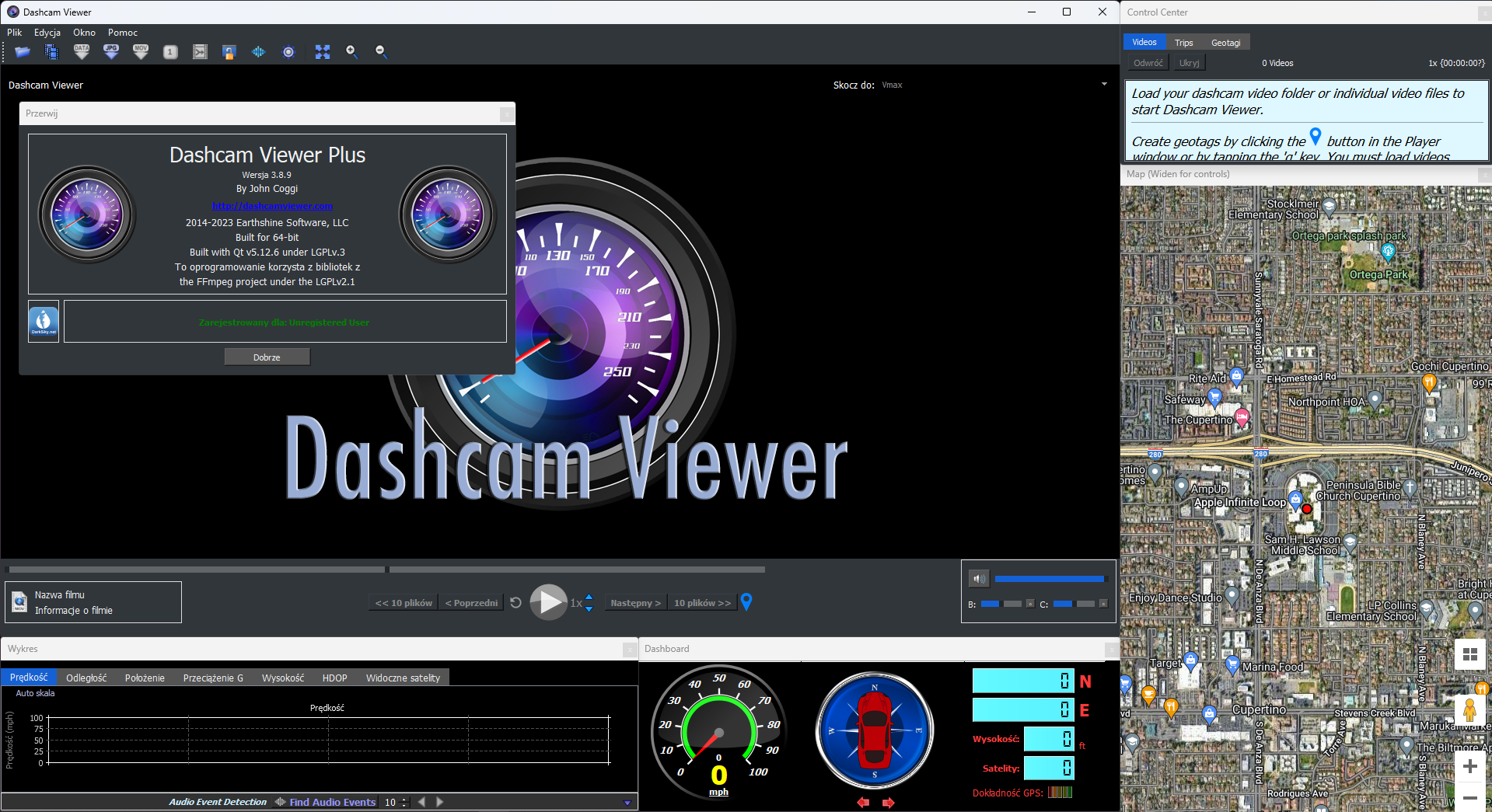
Task: Switch graph to Odległość tab
Action: (86, 678)
